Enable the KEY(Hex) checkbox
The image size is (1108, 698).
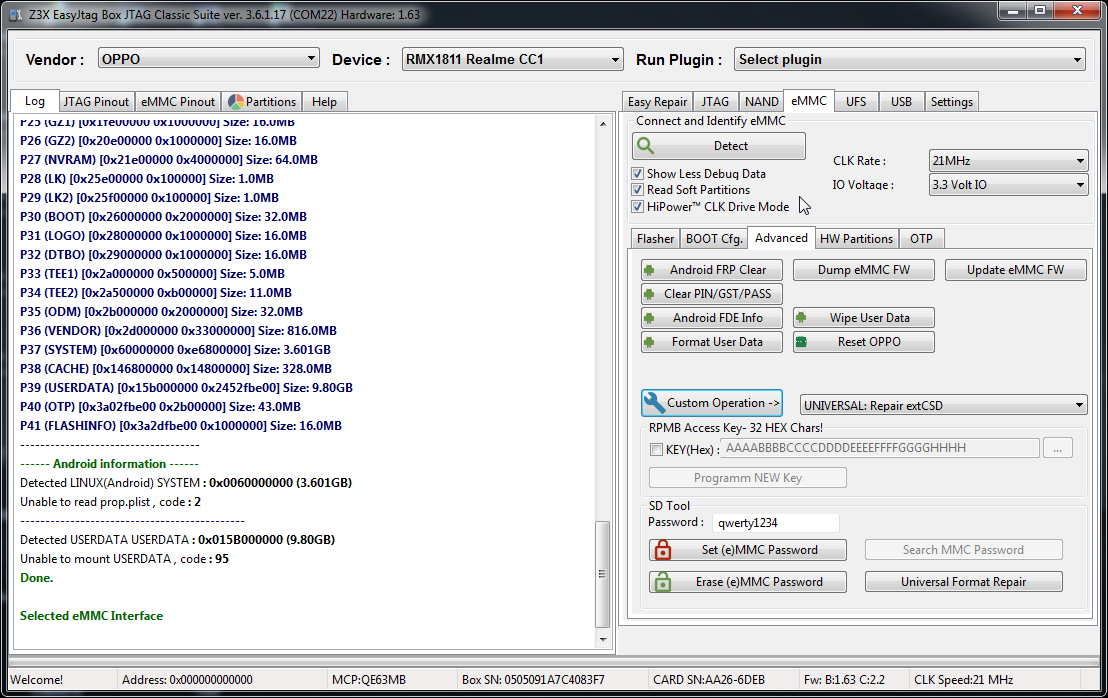[x=656, y=449]
